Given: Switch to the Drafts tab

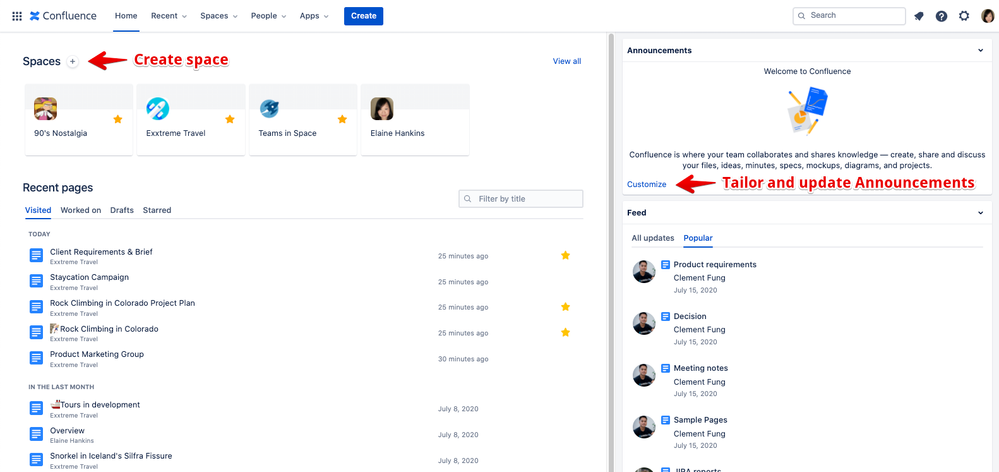Looking at the screenshot, I should coord(122,210).
